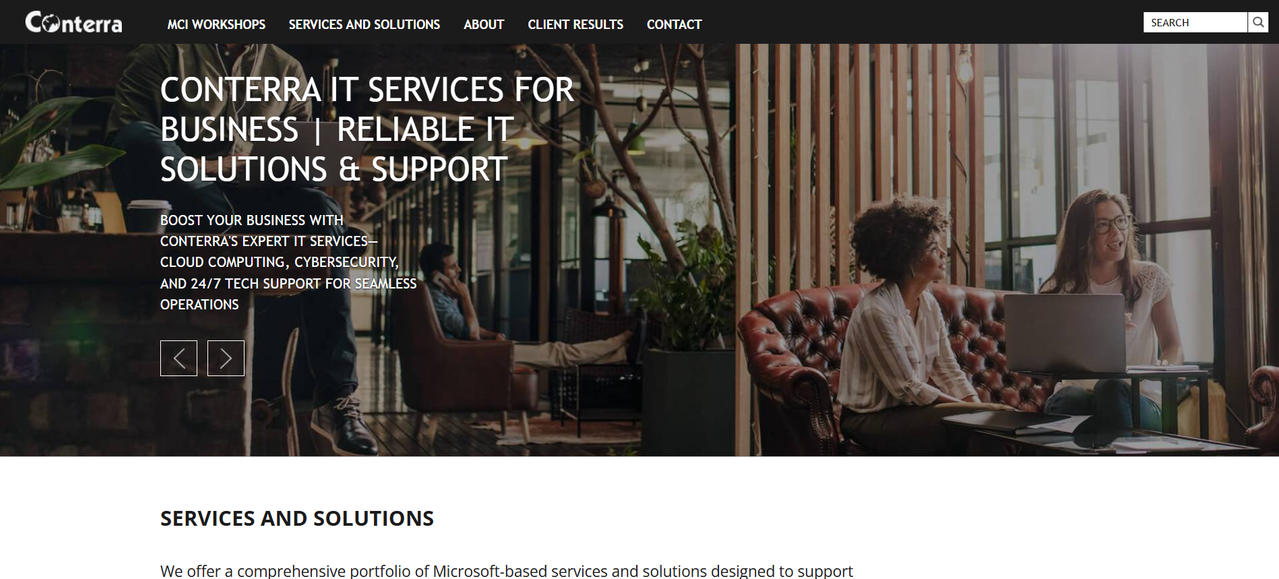Advance to the next hero slide arrow

(x=226, y=358)
